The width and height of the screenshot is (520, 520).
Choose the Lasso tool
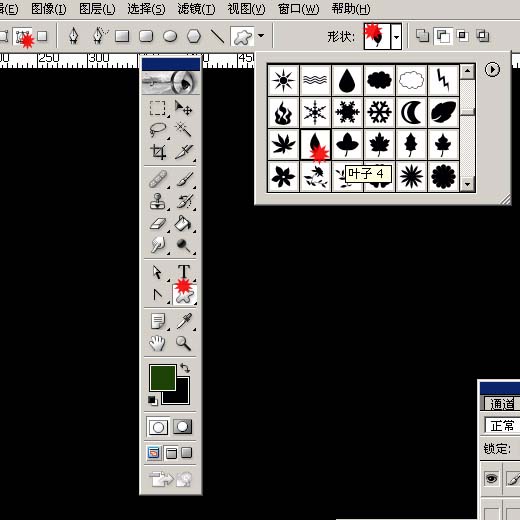[158, 129]
